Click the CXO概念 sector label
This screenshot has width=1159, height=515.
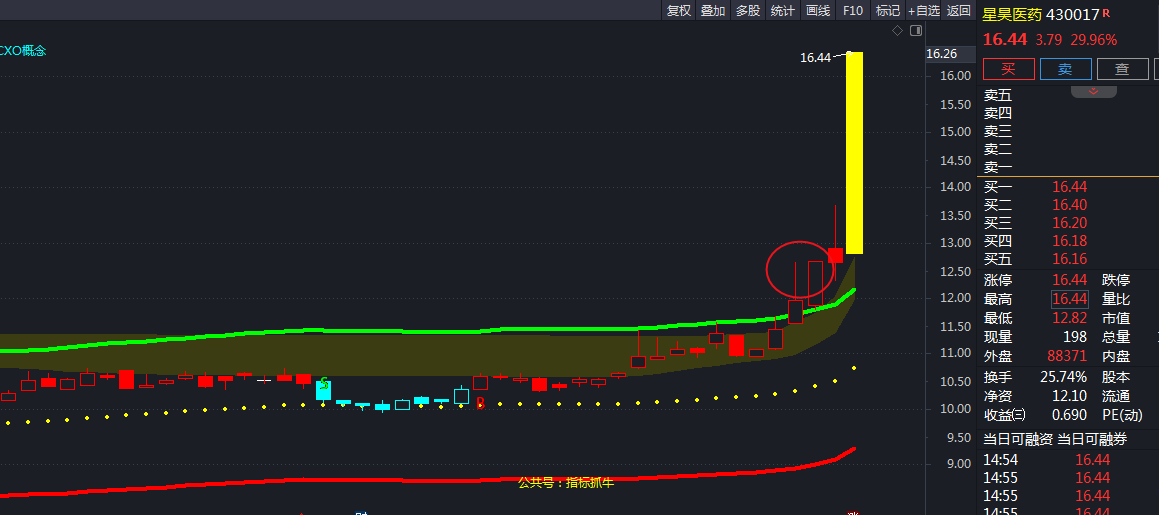point(23,50)
